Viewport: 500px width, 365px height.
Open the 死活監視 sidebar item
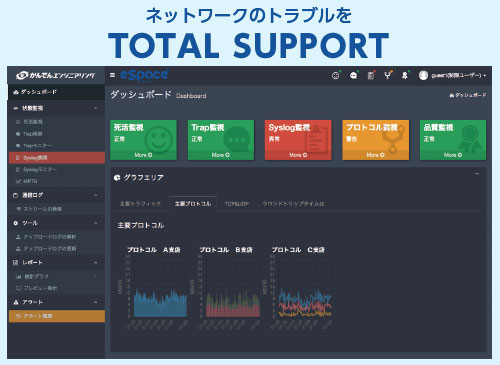coord(56,122)
